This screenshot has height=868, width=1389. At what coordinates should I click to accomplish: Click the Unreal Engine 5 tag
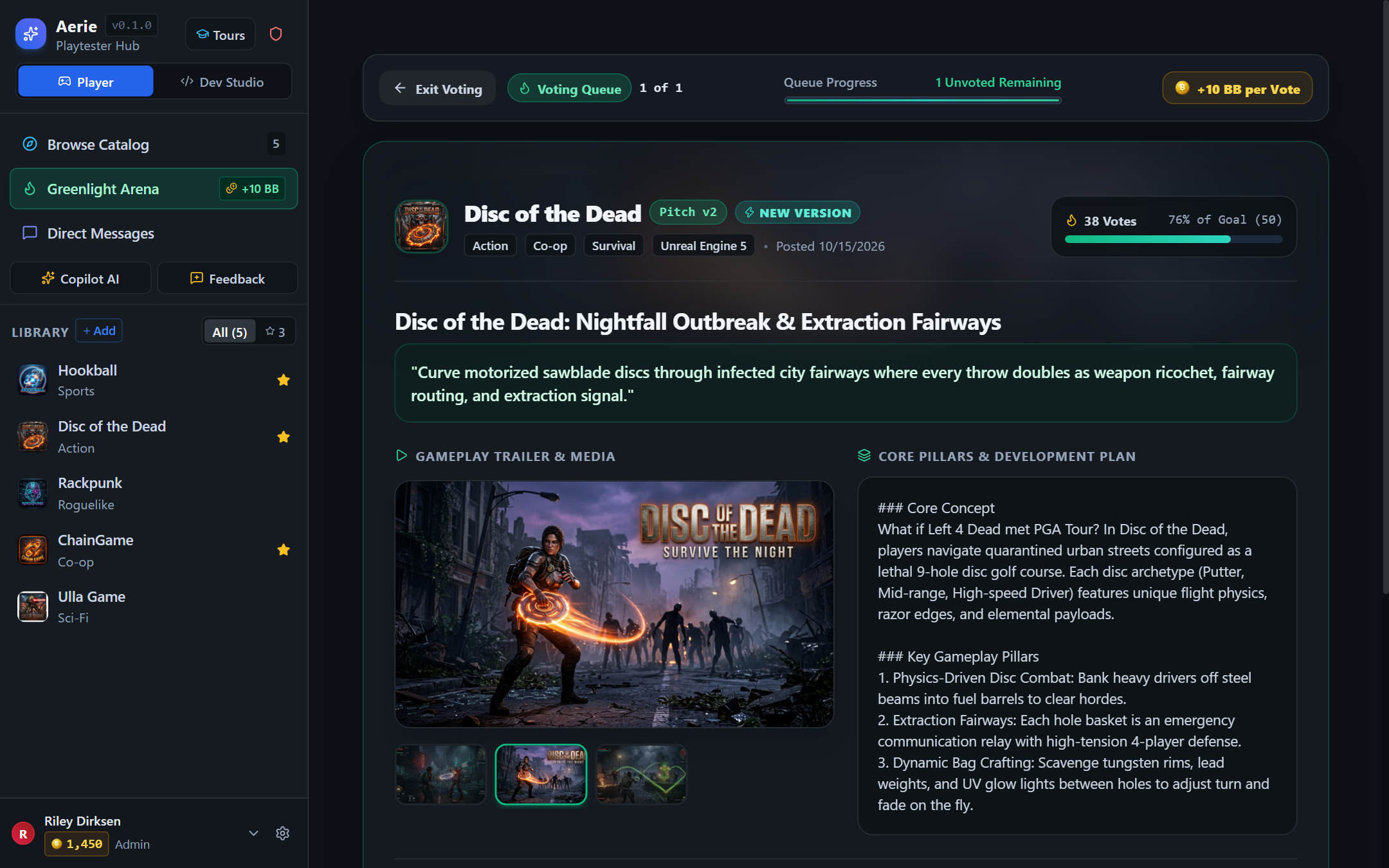[x=704, y=246]
